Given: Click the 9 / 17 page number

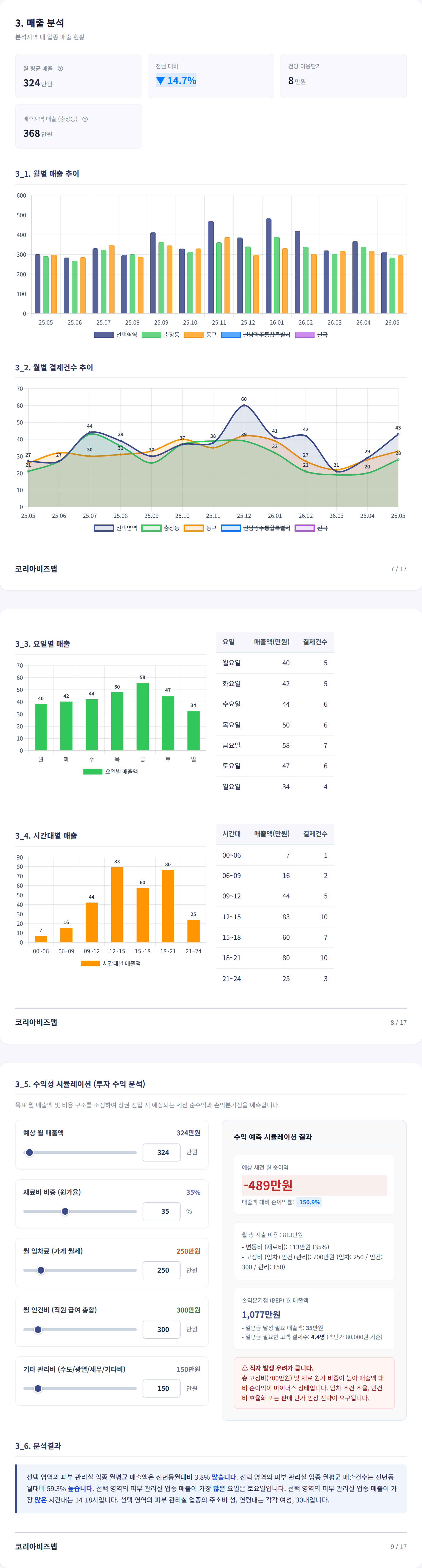Looking at the screenshot, I should point(398,1547).
